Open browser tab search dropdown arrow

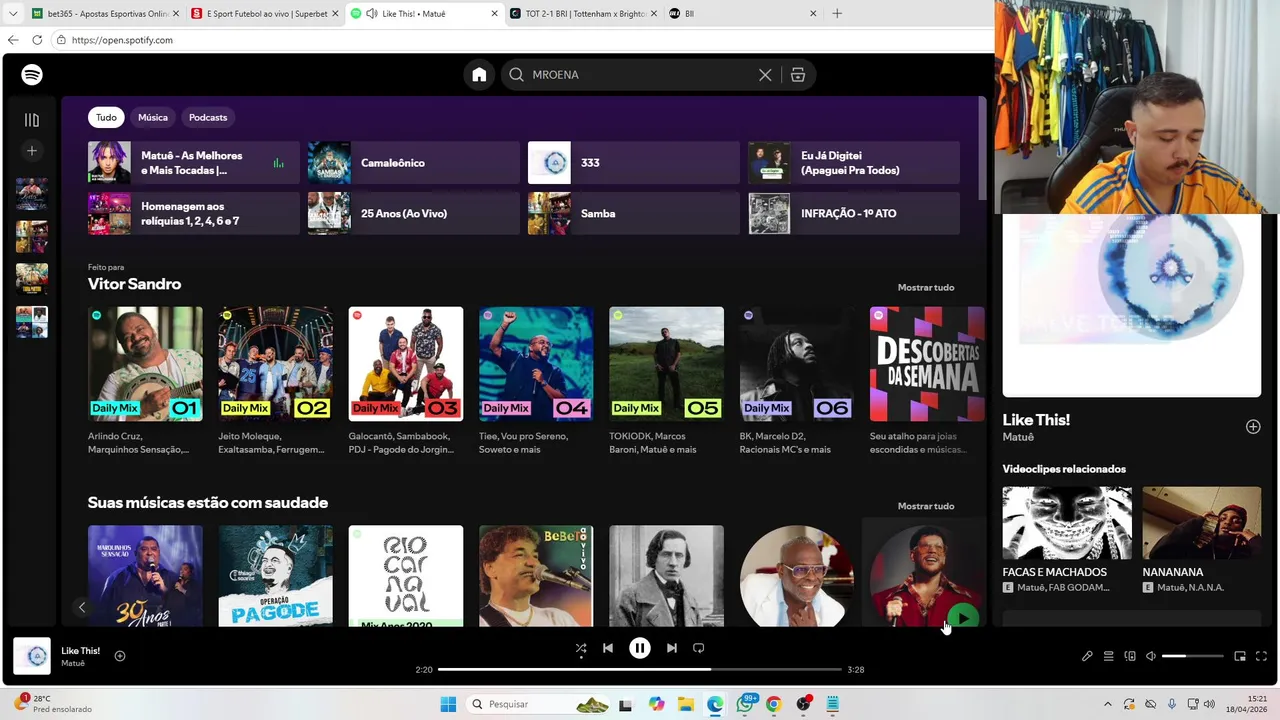click(x=13, y=14)
